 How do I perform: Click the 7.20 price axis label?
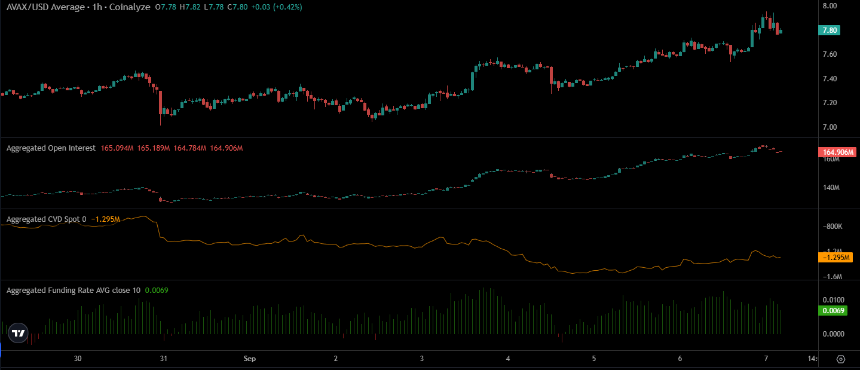829,103
